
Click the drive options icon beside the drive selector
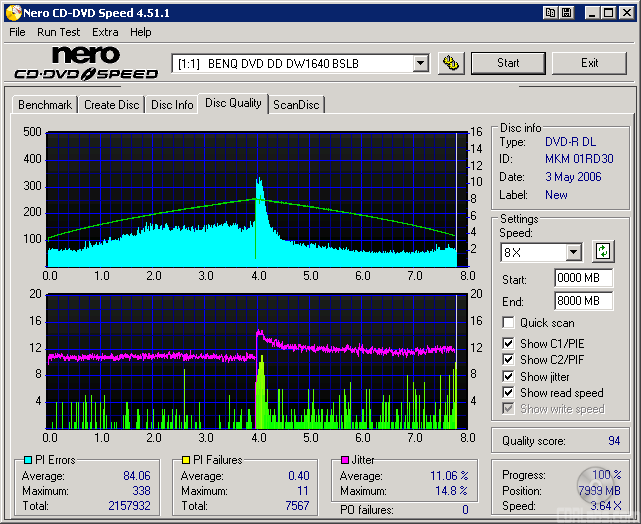pos(451,63)
